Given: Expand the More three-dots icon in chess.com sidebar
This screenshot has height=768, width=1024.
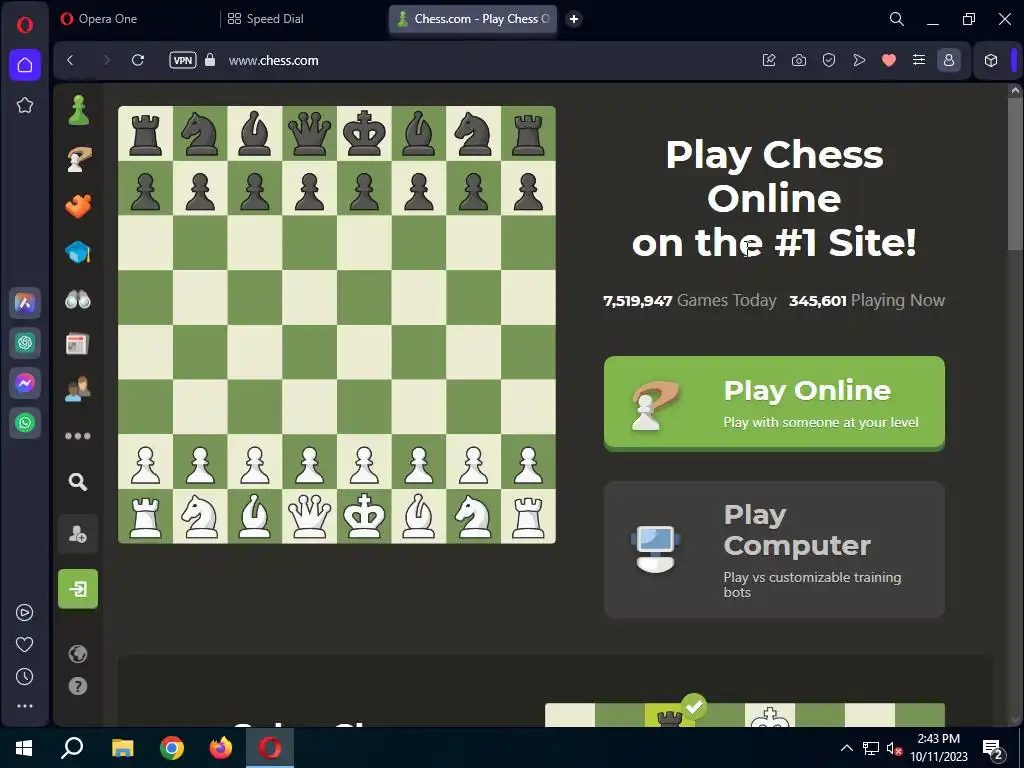Looking at the screenshot, I should click(x=78, y=436).
